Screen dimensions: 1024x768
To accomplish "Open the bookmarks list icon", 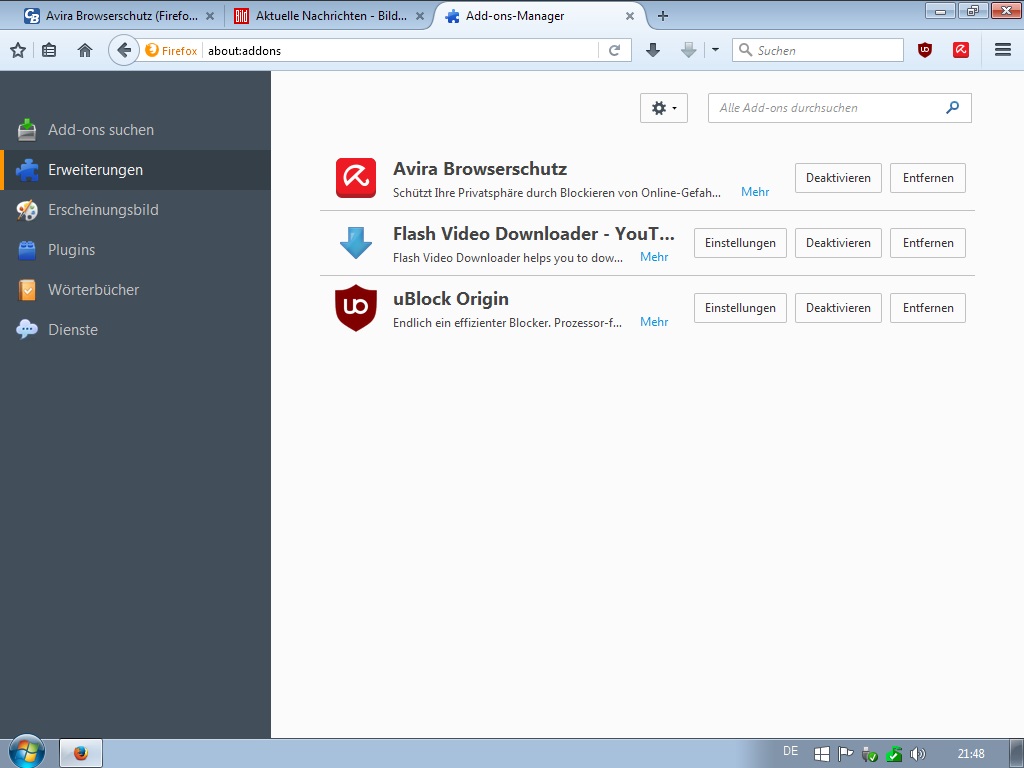I will point(49,50).
